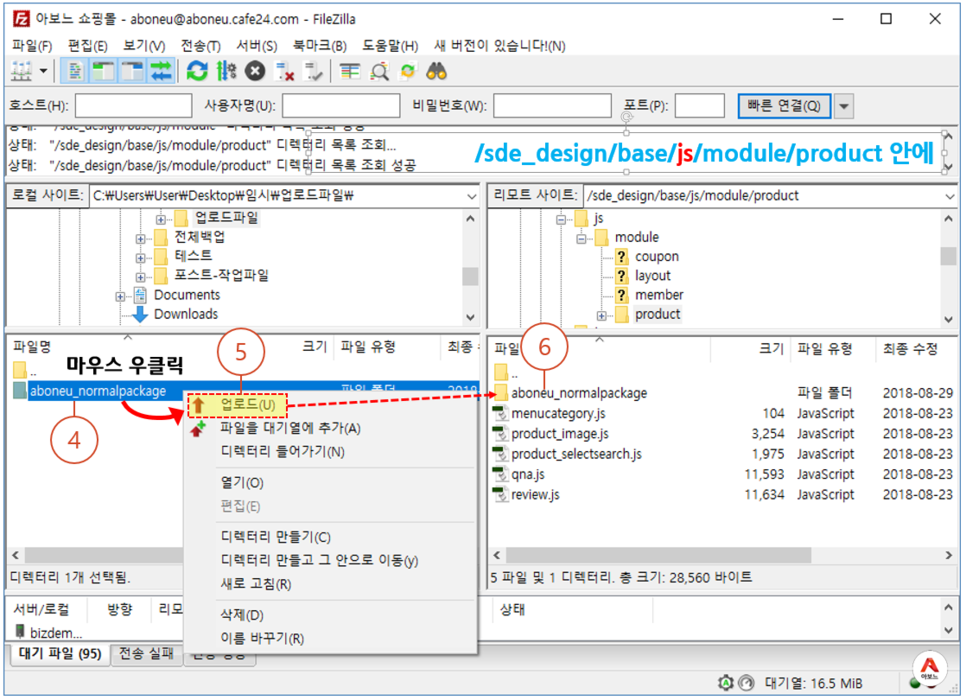Open the quick connect history dropdown

coord(844,106)
